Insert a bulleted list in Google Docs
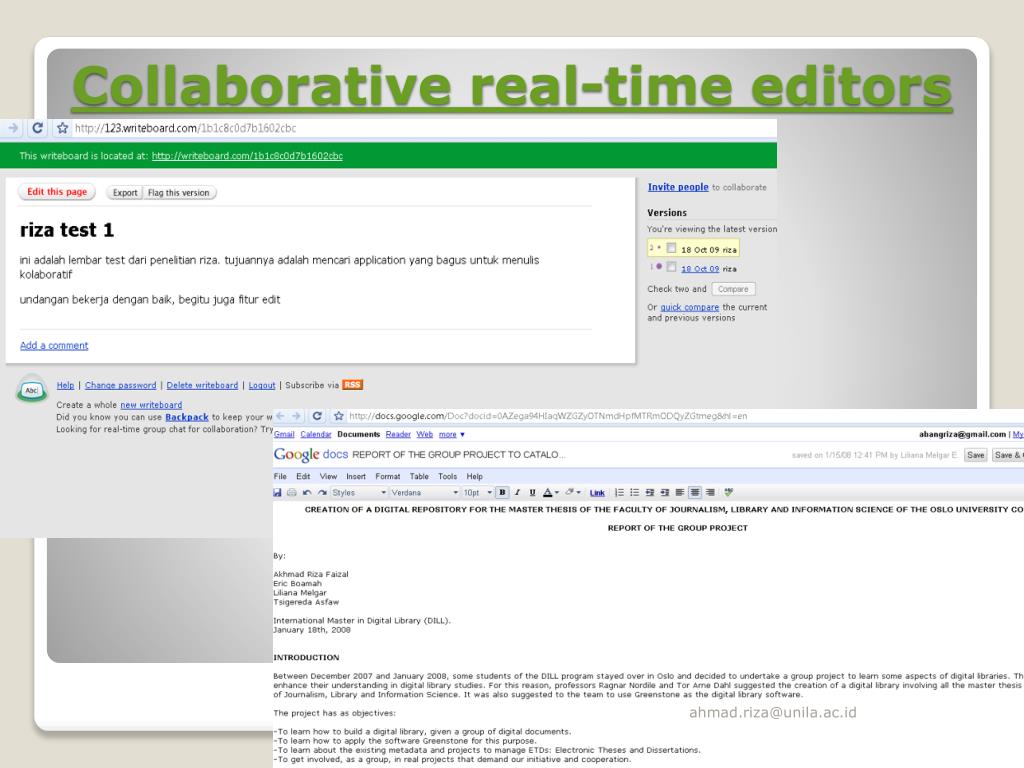Image resolution: width=1024 pixels, height=768 pixels. pos(634,493)
